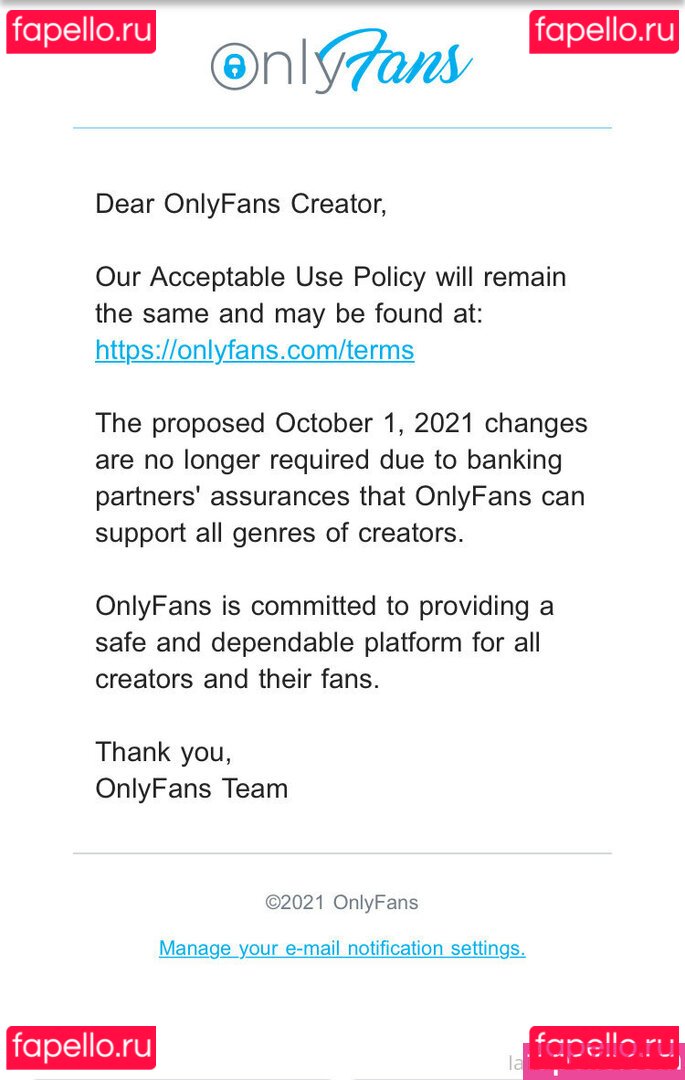Click the "Our Acceptable Use Policy" sentence

pos(330,277)
